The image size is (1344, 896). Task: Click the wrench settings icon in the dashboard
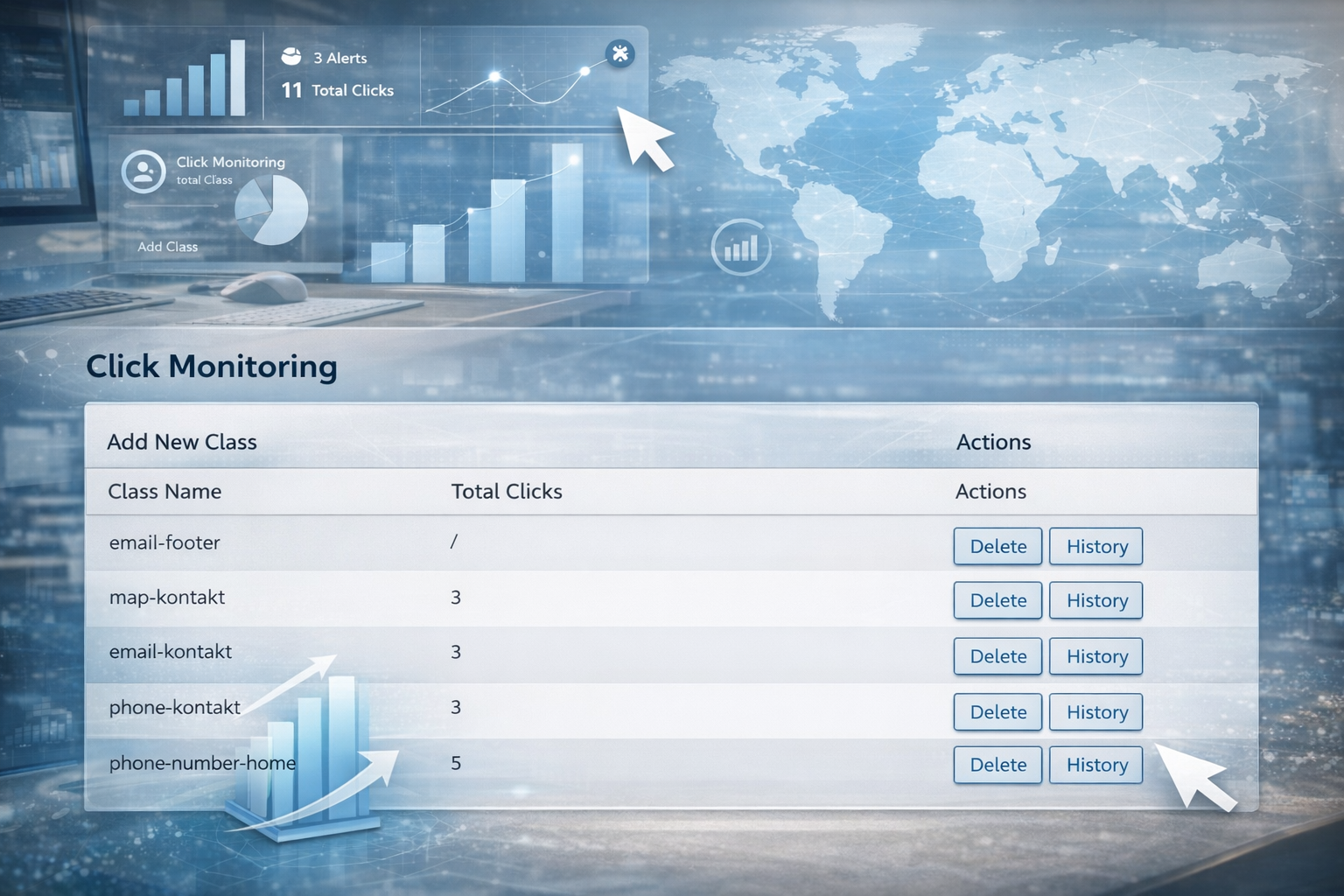[x=619, y=54]
